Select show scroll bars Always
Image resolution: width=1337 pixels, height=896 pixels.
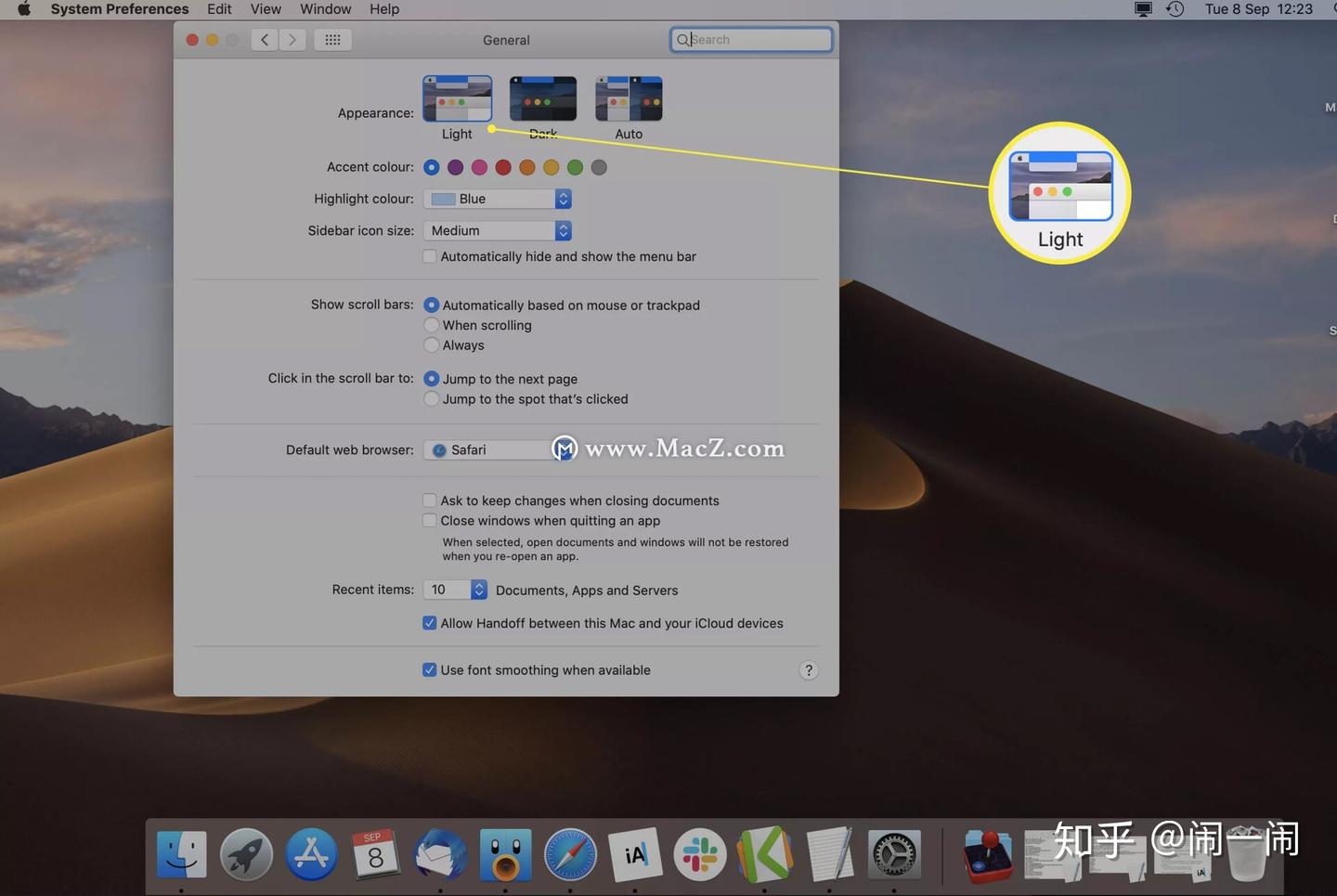point(431,345)
